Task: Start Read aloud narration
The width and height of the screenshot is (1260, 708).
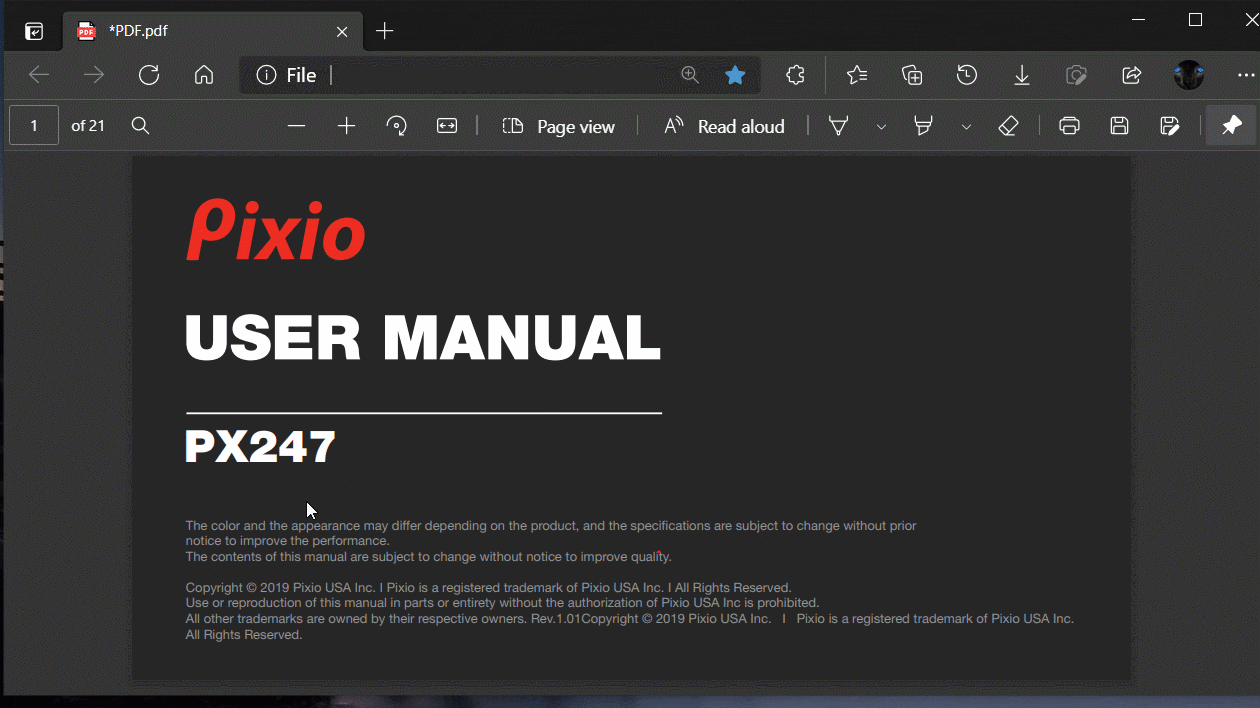Action: (724, 126)
